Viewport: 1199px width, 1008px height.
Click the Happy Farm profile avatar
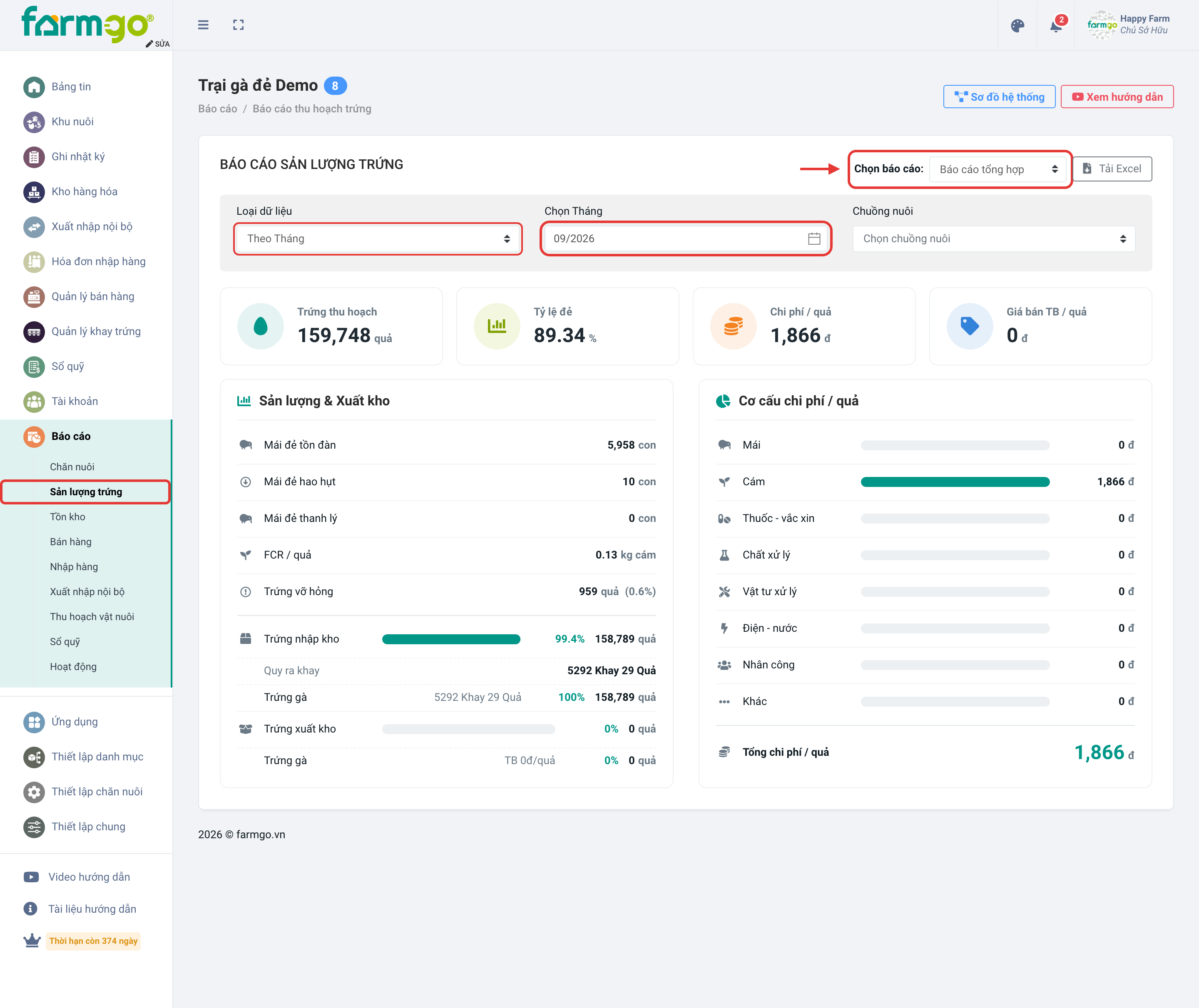(x=1101, y=25)
